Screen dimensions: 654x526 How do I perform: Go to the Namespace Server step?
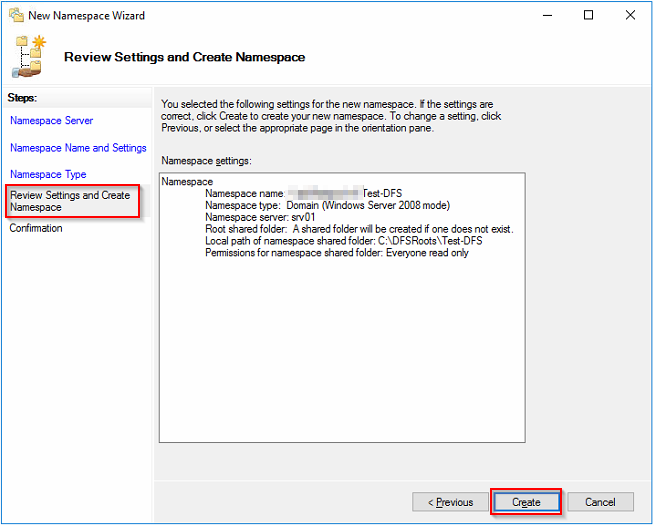click(51, 121)
